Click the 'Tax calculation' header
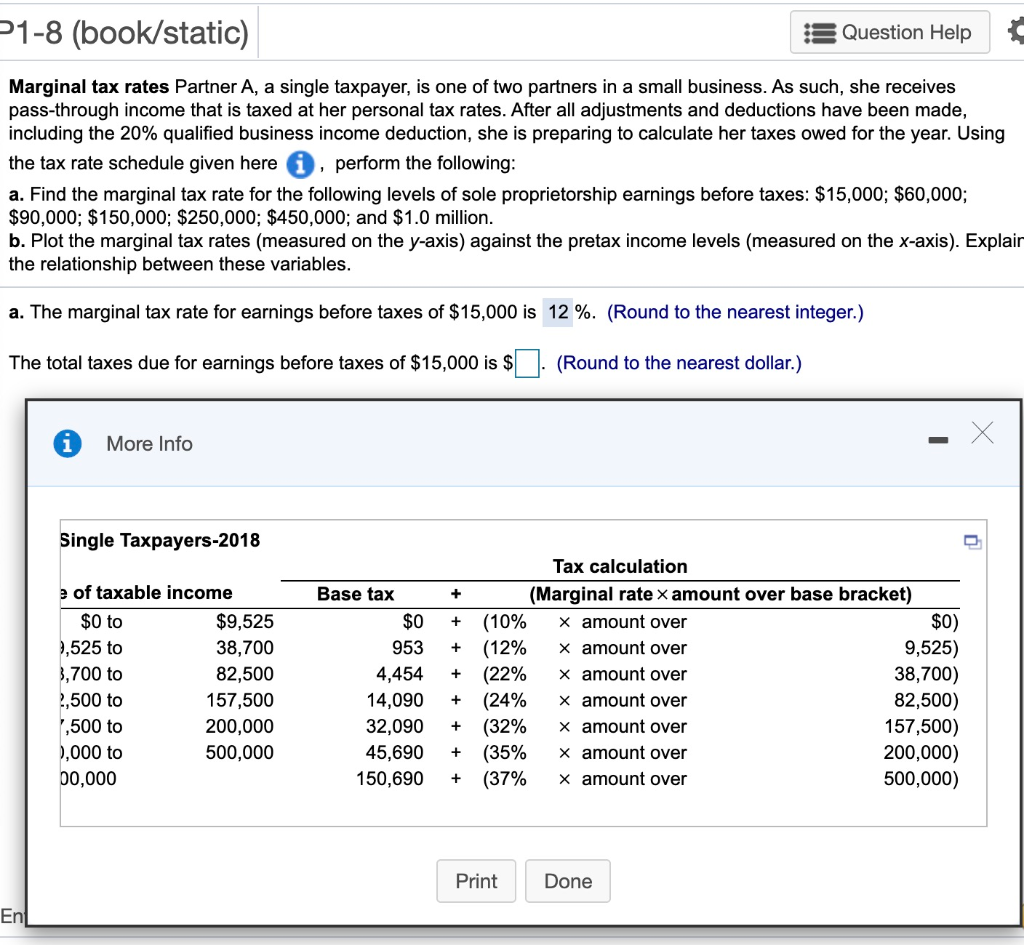Viewport: 1024px width, 945px height. coord(620,566)
